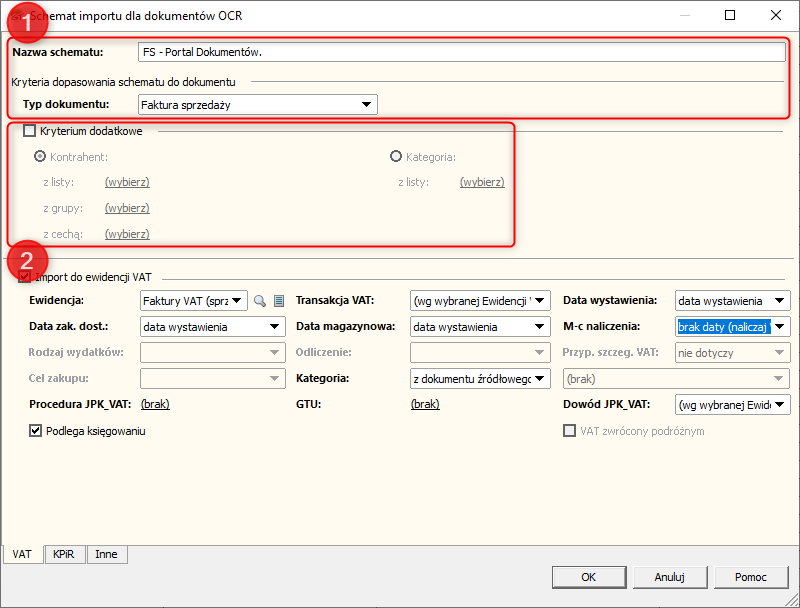The width and height of the screenshot is (800, 608).
Task: Open the Data zak. dost. dropdown
Action: tap(213, 327)
